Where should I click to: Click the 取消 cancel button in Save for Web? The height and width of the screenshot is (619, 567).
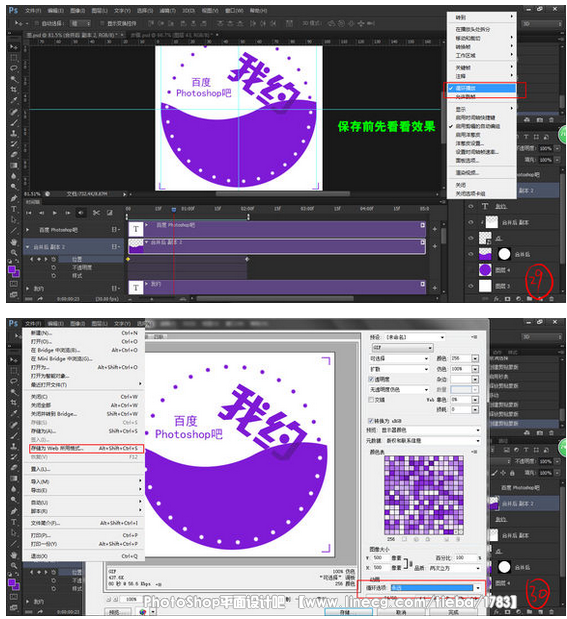[401, 612]
